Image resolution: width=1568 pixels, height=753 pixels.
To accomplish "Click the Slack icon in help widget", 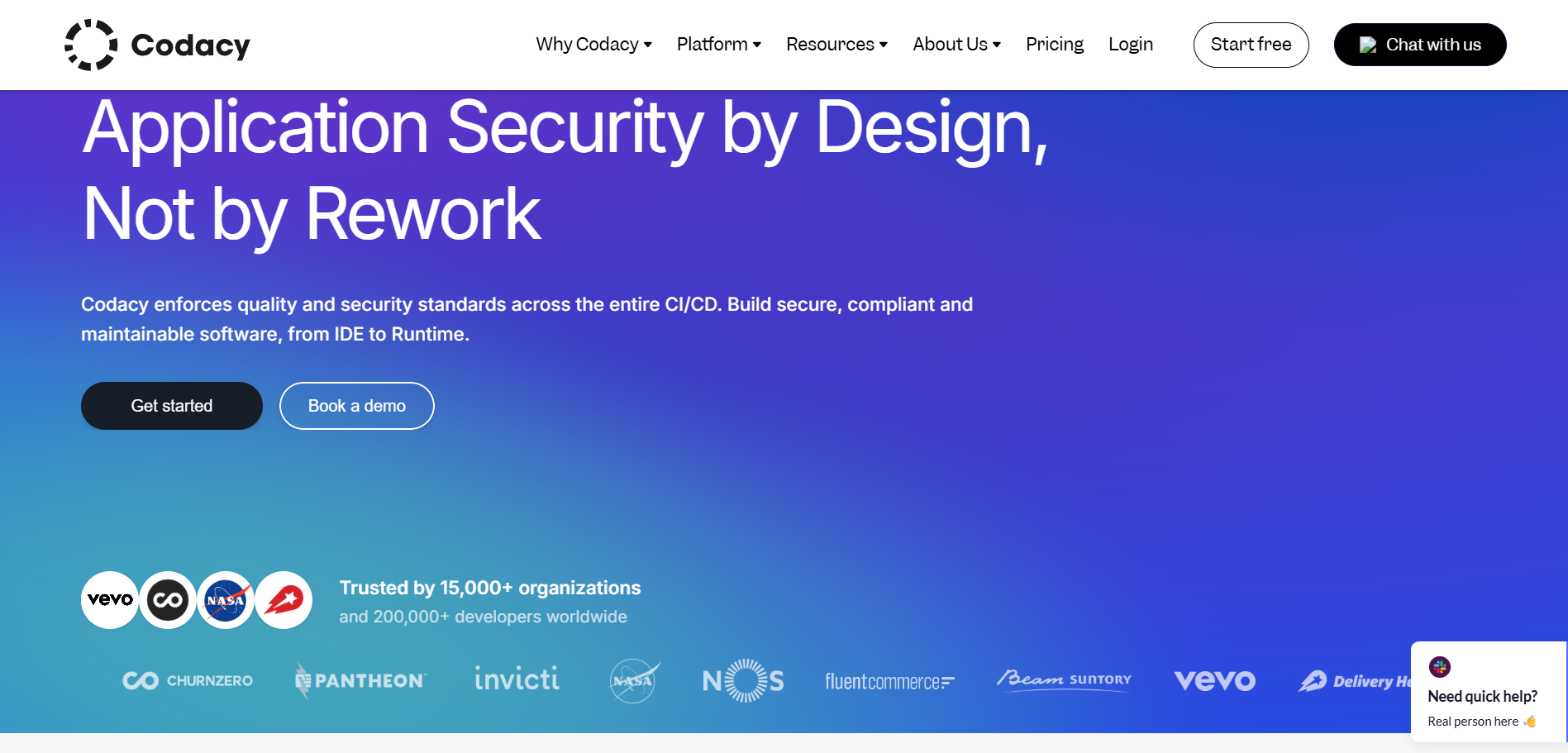I will pyautogui.click(x=1440, y=667).
